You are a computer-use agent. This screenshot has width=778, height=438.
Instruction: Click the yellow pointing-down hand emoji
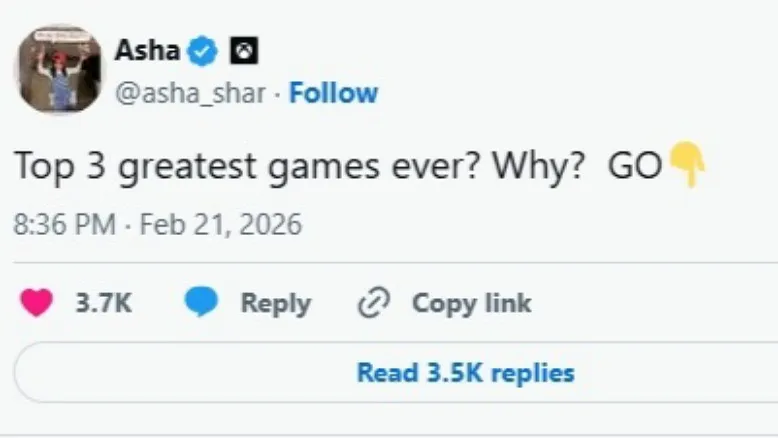point(687,164)
